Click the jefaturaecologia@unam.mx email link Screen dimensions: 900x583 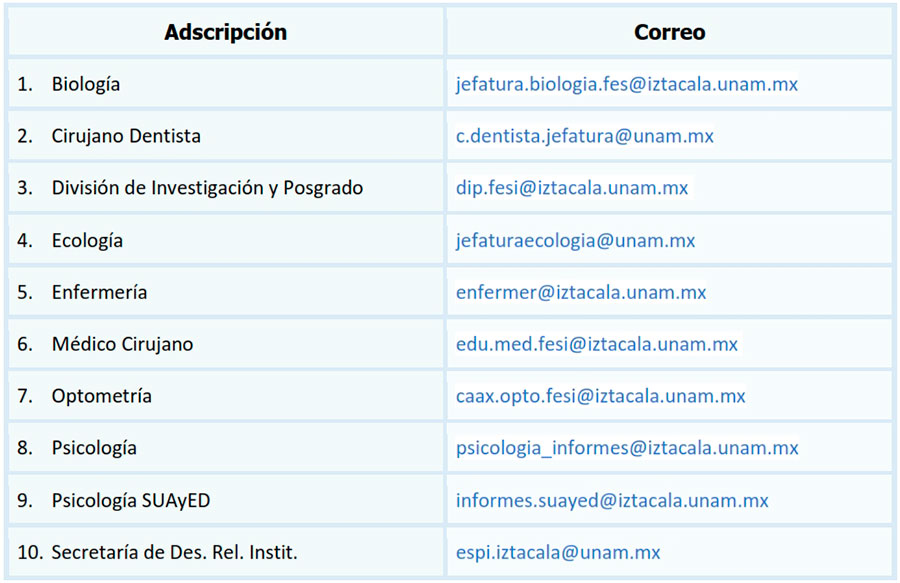click(575, 240)
